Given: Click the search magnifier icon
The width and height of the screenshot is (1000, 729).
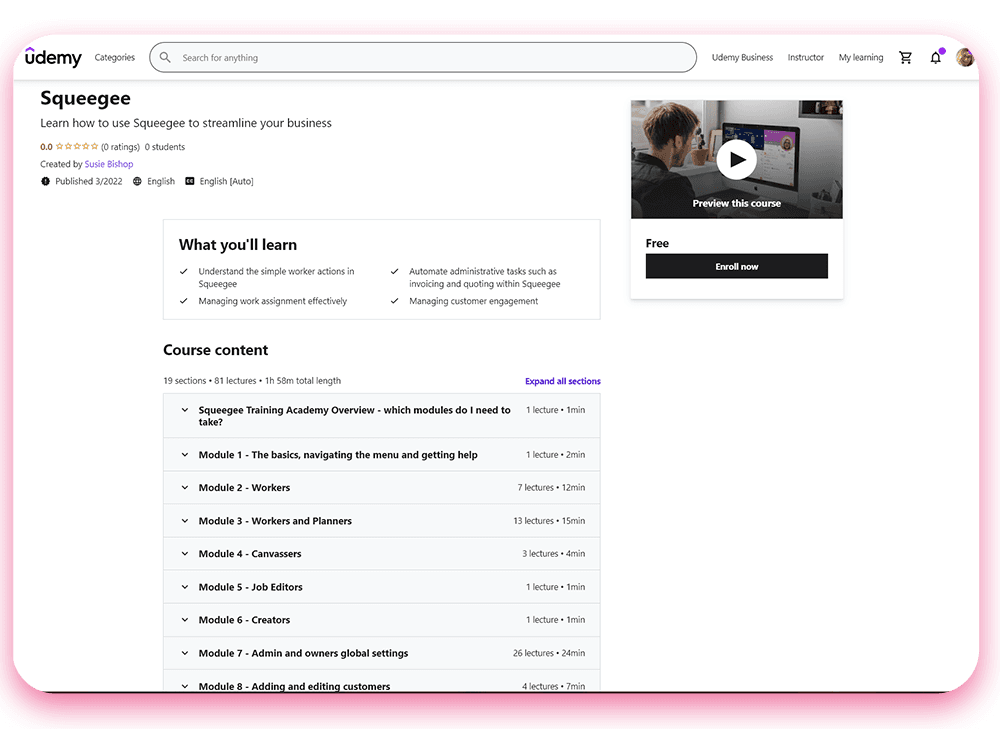Looking at the screenshot, I should click(166, 58).
